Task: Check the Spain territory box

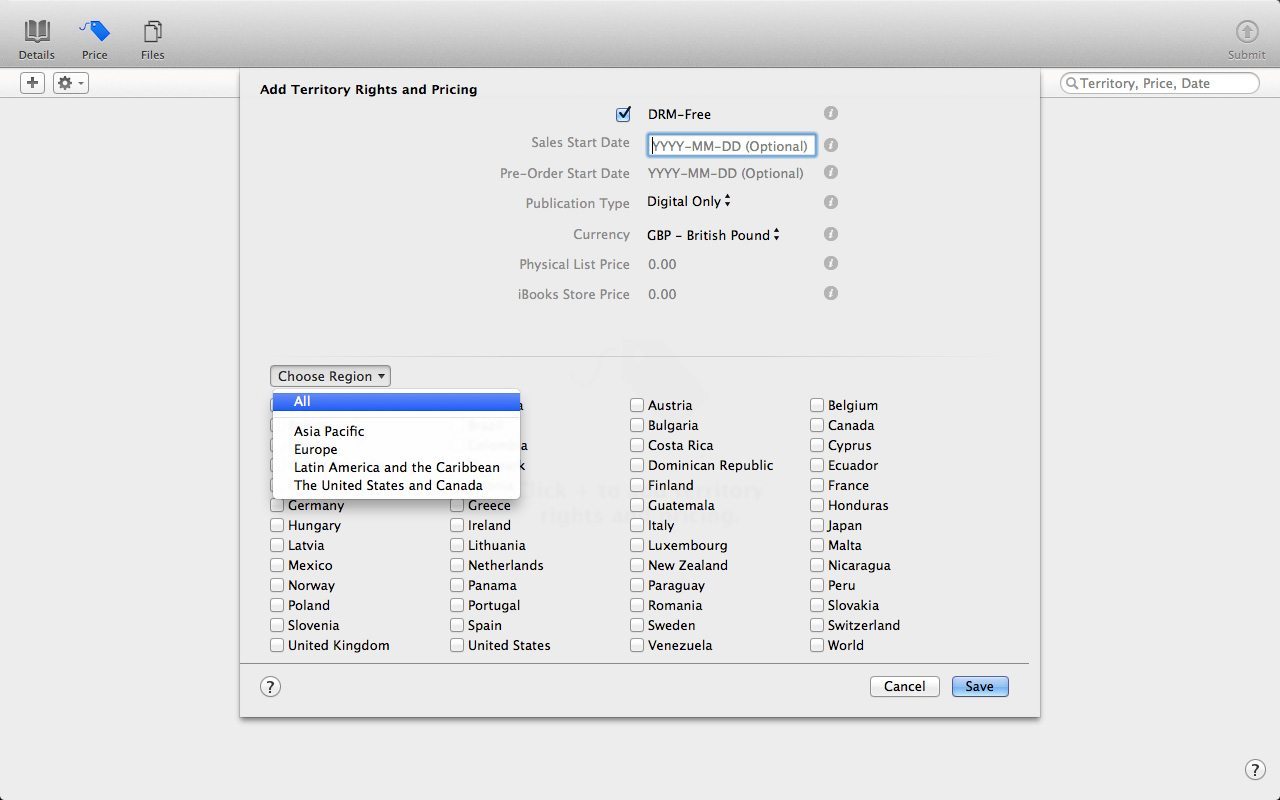Action: tap(457, 625)
